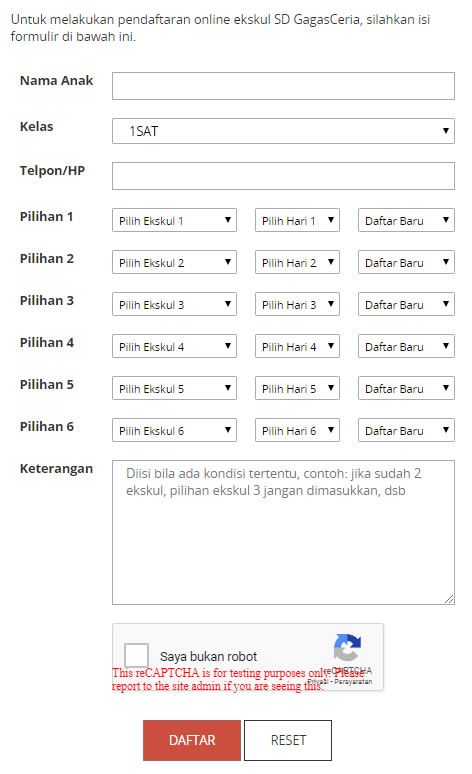472x774 pixels.
Task: Click the RESET button
Action: pyautogui.click(x=288, y=740)
